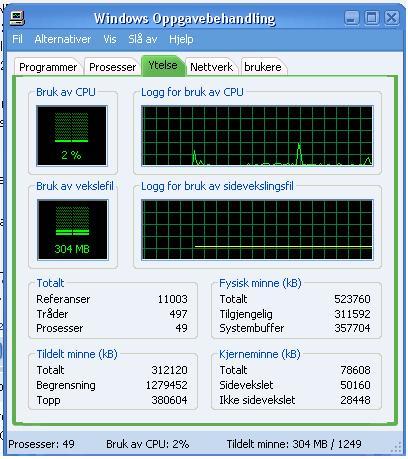The width and height of the screenshot is (408, 459).
Task: Open the Hjelp menu
Action: click(181, 39)
